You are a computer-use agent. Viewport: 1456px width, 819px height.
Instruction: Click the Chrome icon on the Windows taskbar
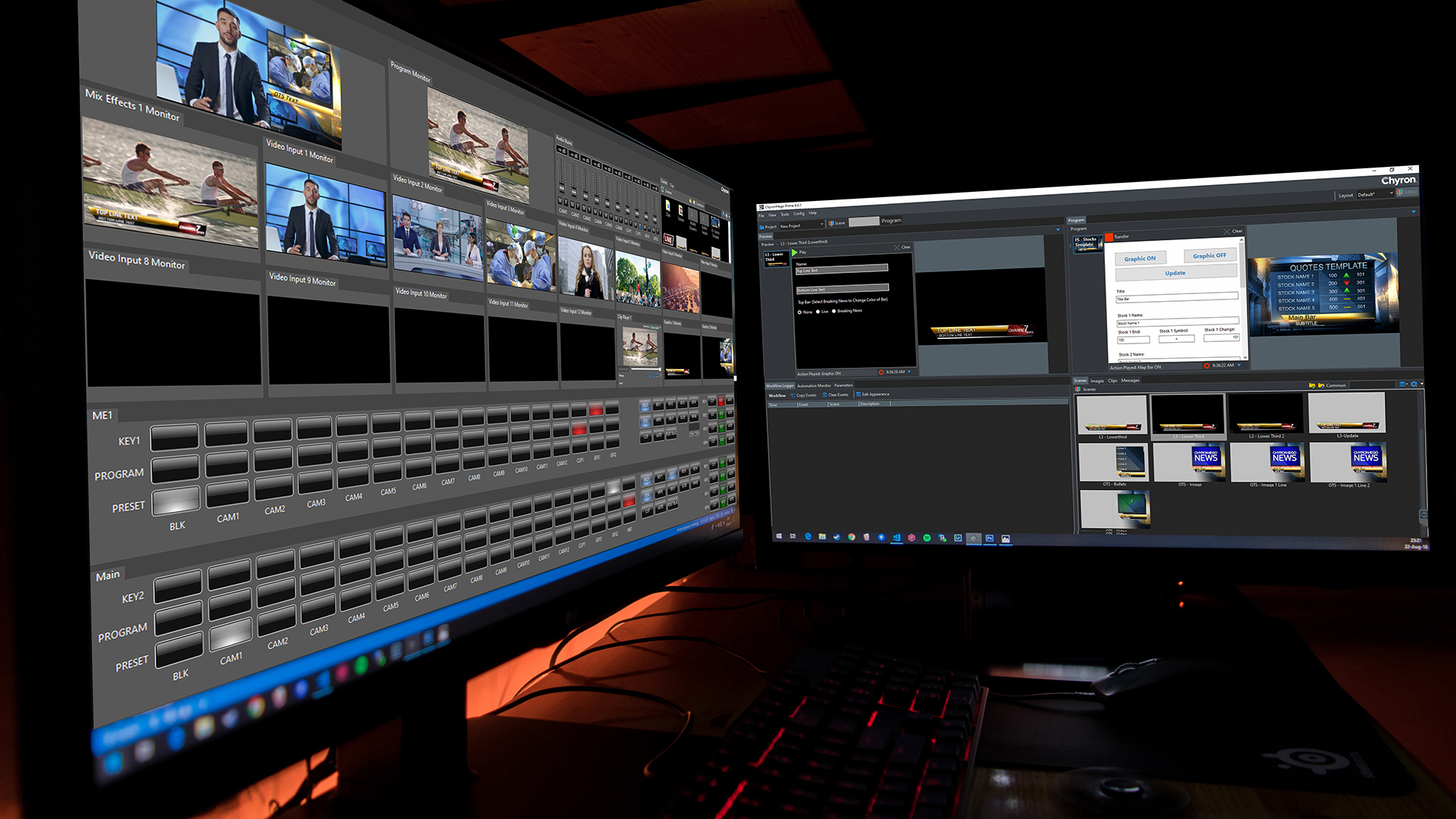852,537
